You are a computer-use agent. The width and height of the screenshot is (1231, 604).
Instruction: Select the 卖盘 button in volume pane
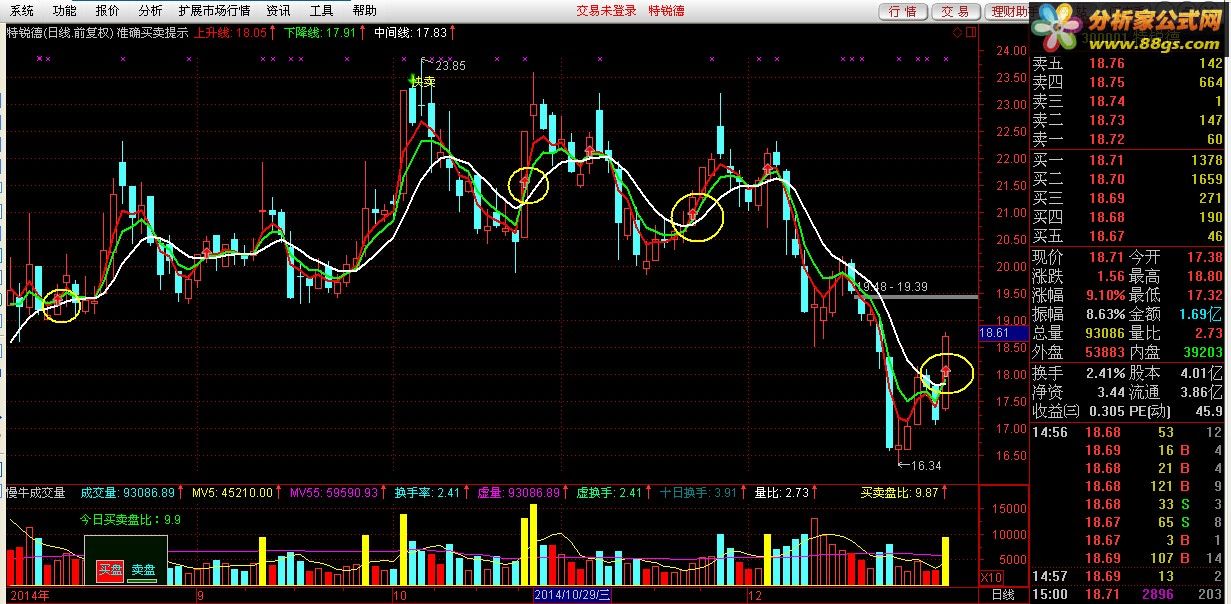point(144,570)
